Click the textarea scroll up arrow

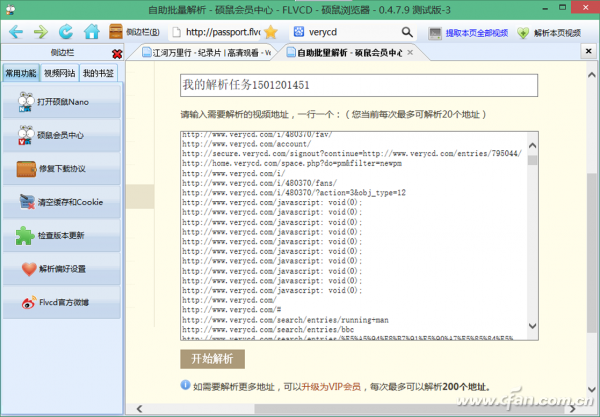pyautogui.click(x=532, y=145)
